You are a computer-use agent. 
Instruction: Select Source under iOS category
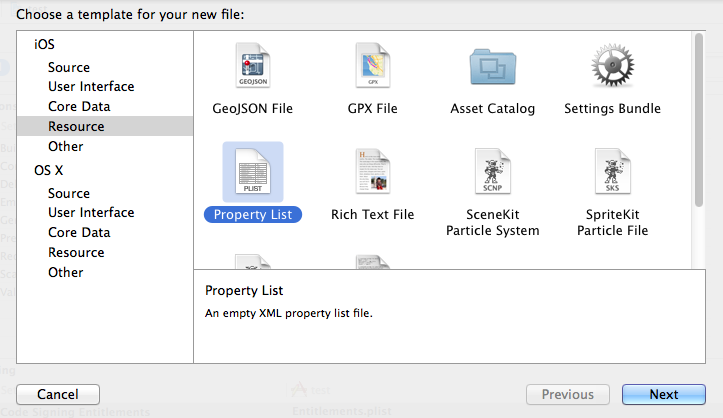69,67
